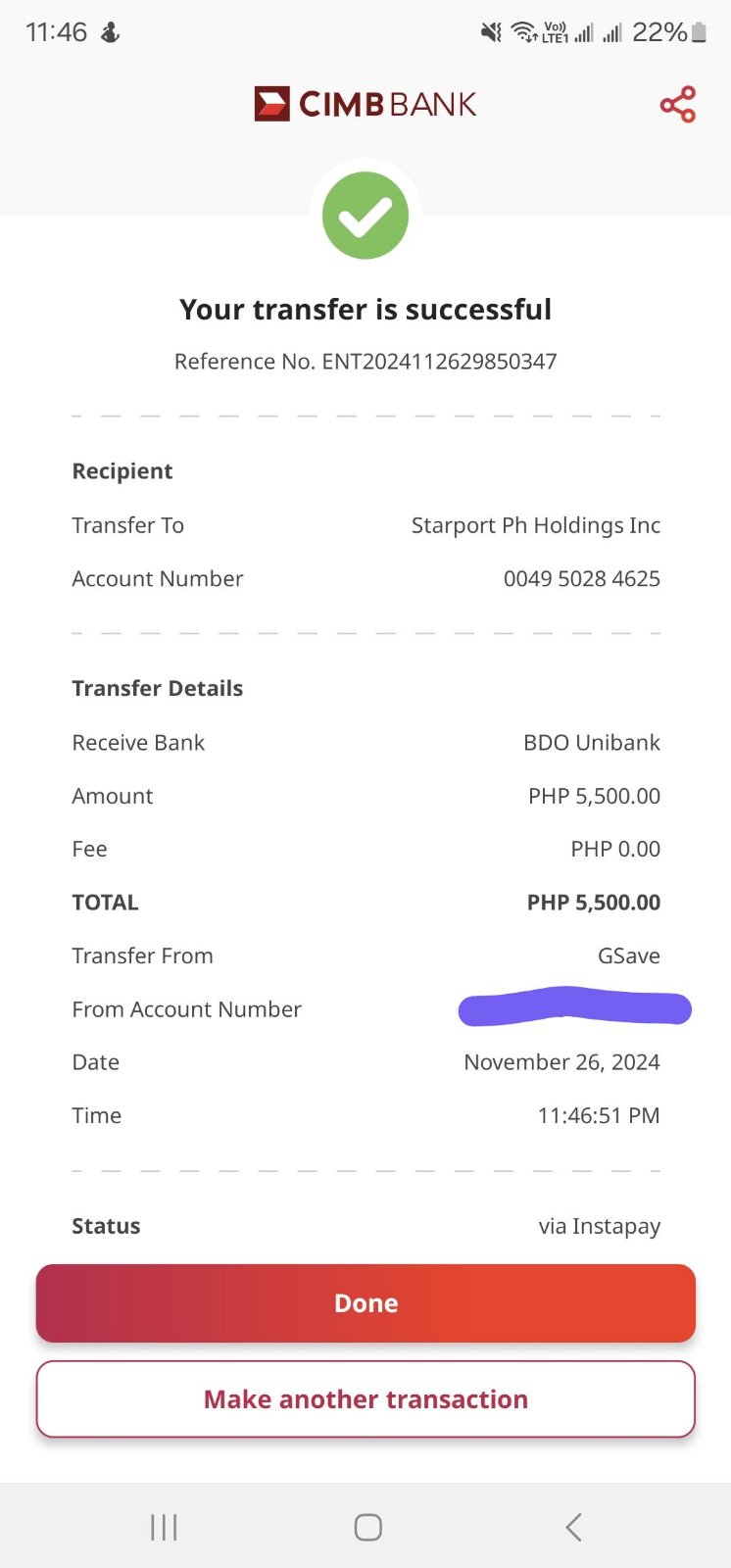Tap the TOTAL amount PHP 5,500.00

tap(593, 903)
